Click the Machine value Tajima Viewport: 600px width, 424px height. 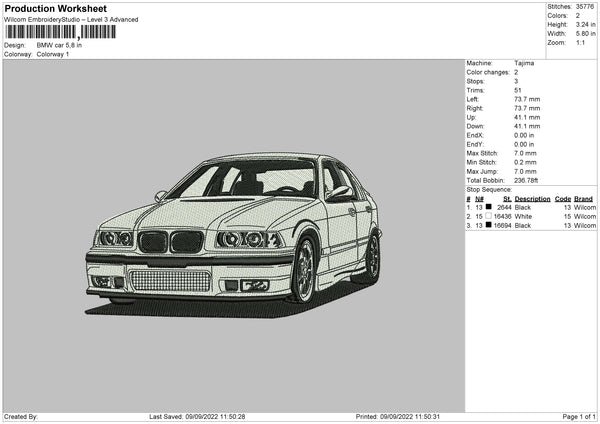[524, 63]
